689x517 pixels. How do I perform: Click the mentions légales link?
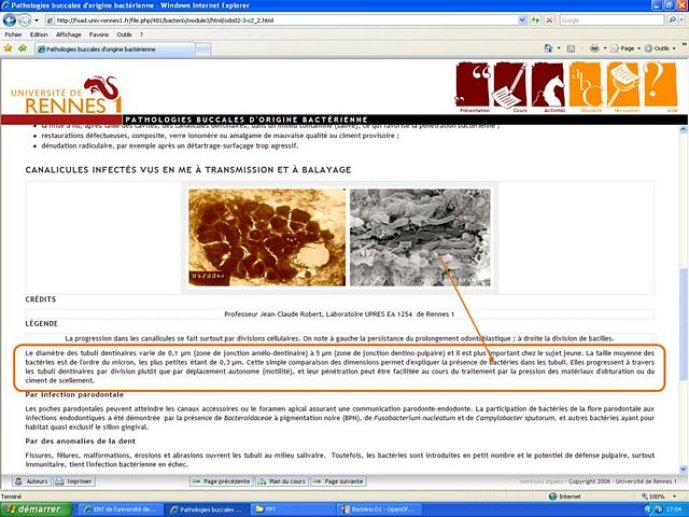coord(540,481)
